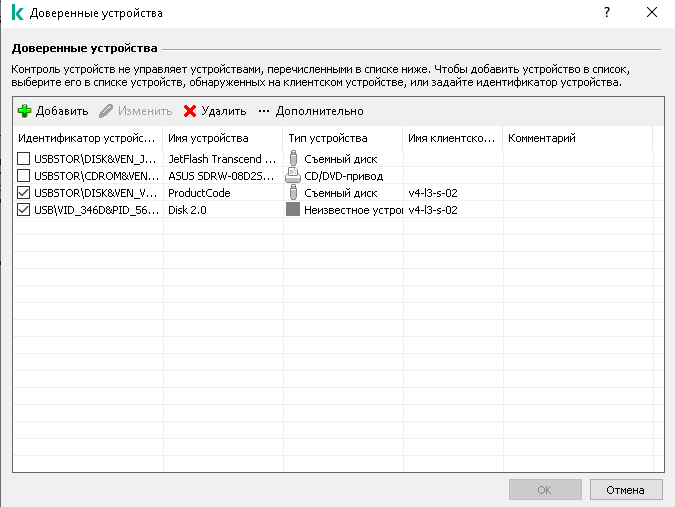Click the red X Delete icon
Viewport: 675px width, 507px height.
(190, 111)
